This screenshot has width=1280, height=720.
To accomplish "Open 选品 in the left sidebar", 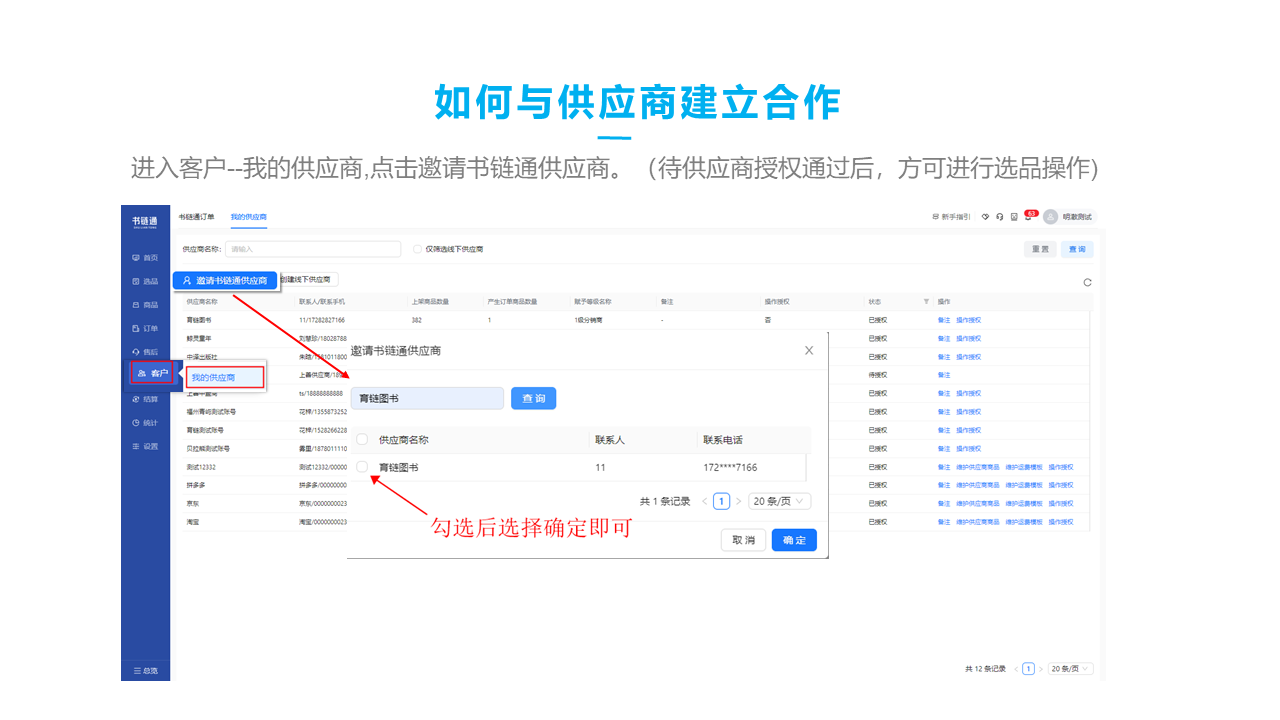I will [145, 281].
